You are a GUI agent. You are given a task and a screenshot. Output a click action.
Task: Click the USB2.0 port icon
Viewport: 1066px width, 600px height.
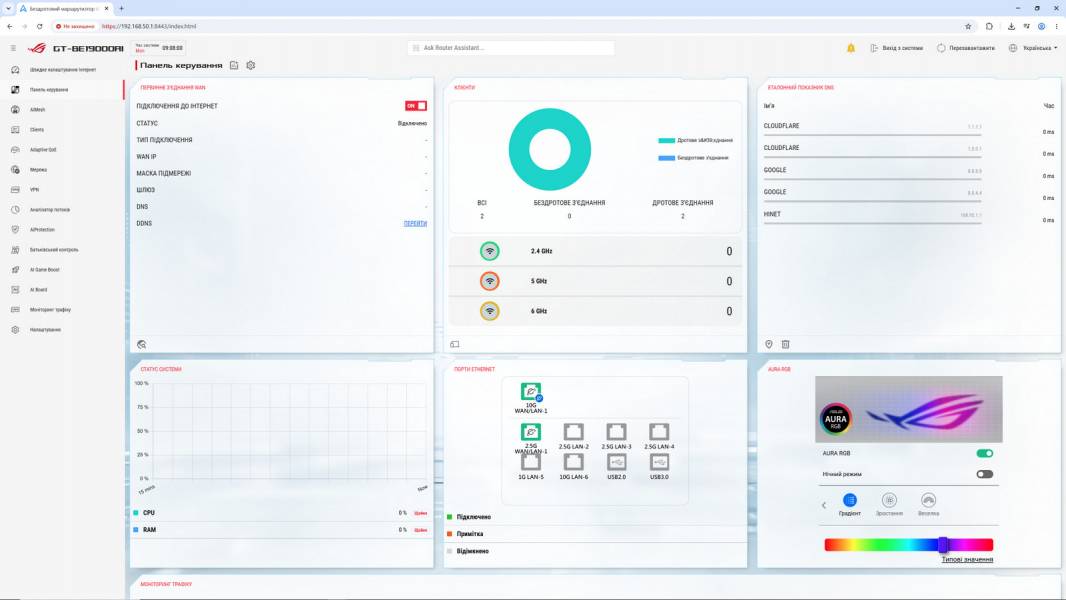coord(617,462)
